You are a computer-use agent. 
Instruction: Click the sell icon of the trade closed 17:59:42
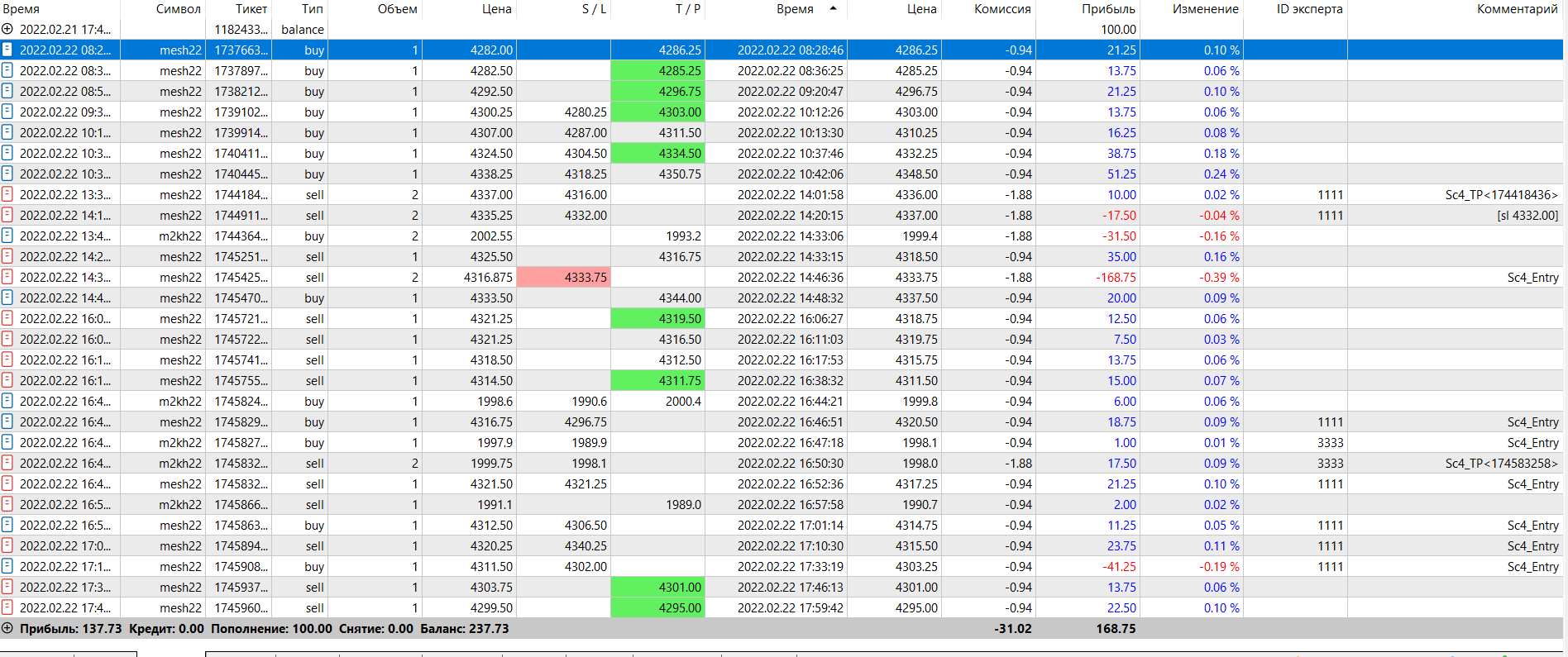point(7,607)
